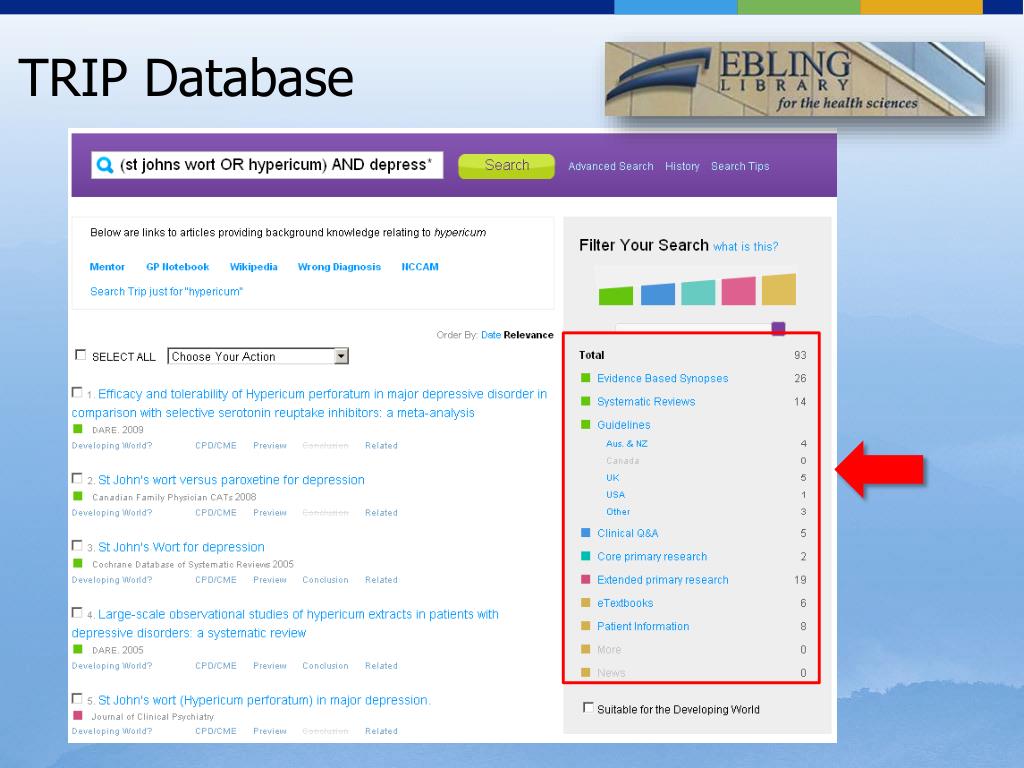Check the box for result 5
1024x768 pixels.
[x=77, y=698]
